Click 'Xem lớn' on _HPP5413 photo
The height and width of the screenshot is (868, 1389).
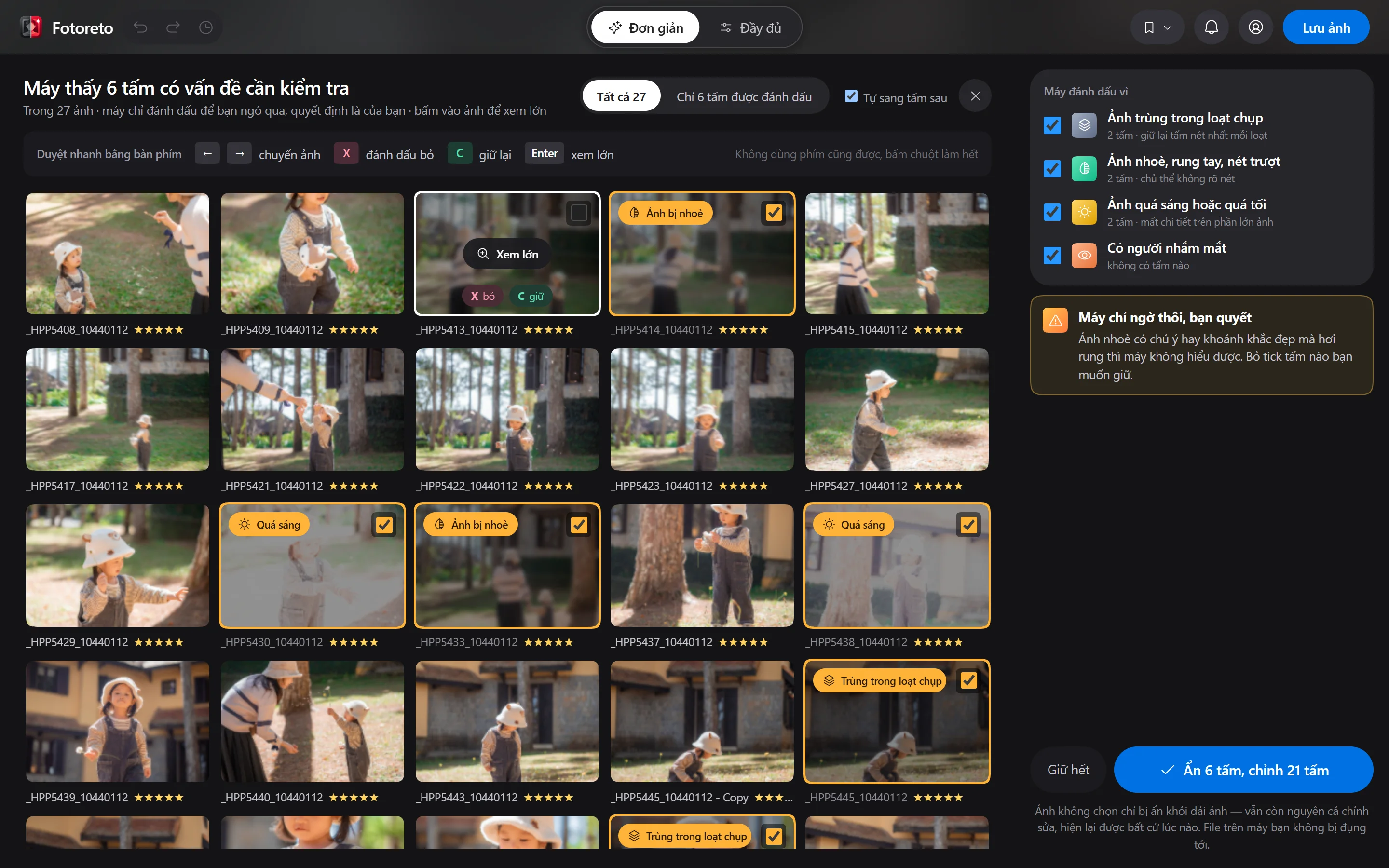[507, 254]
